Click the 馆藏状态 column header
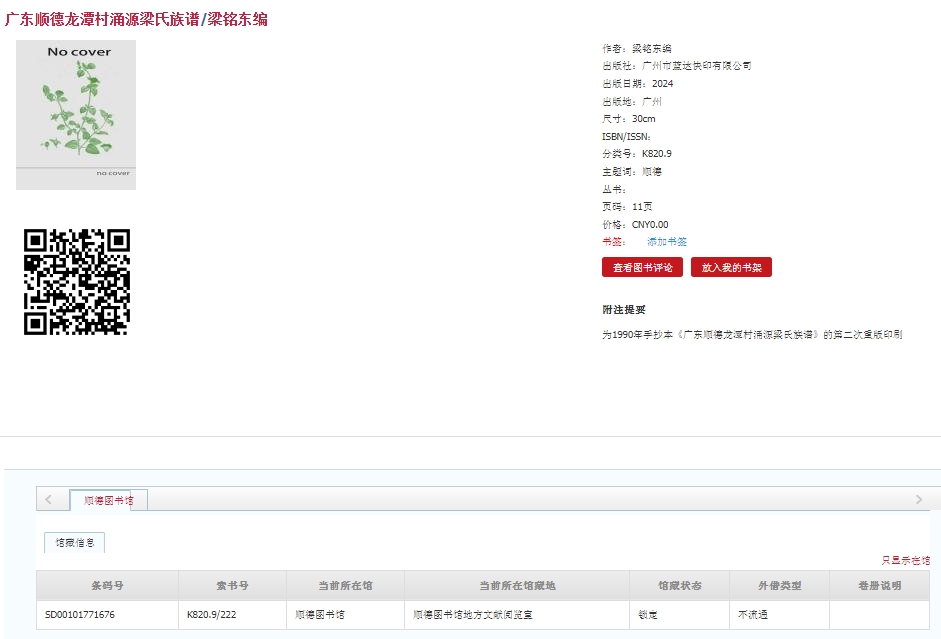Screen dimensions: 941x639 [x=679, y=586]
